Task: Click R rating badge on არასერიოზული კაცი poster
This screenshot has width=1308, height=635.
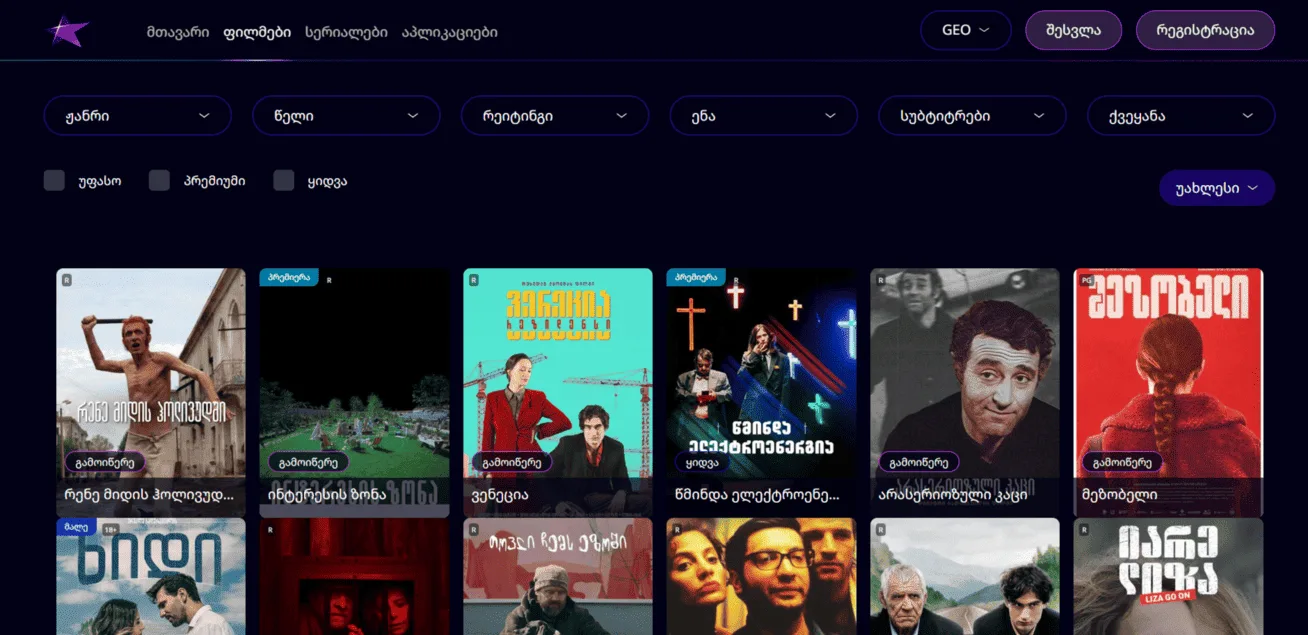Action: [x=880, y=280]
